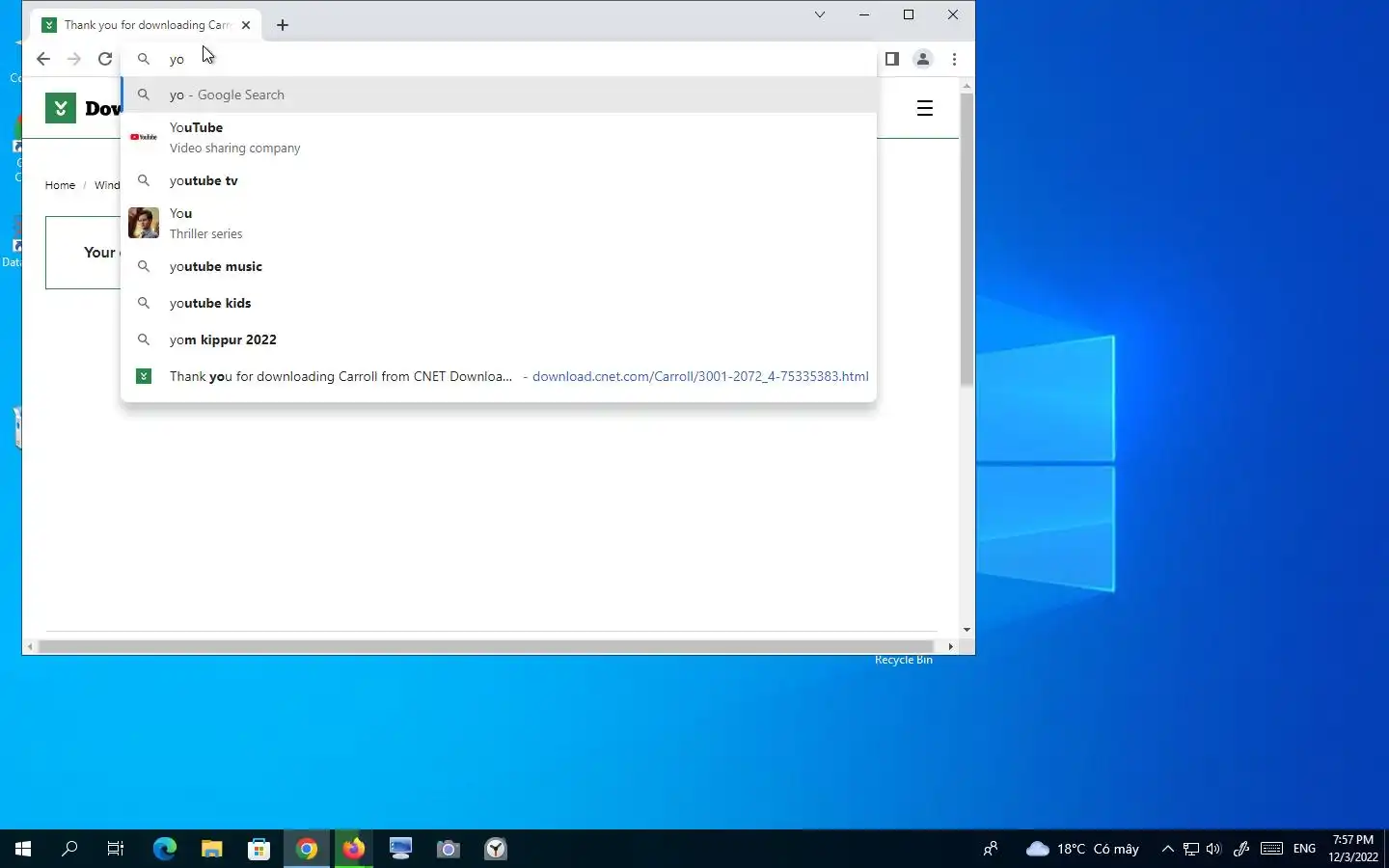Open Task View on taskbar
The height and width of the screenshot is (868, 1389).
click(x=116, y=849)
